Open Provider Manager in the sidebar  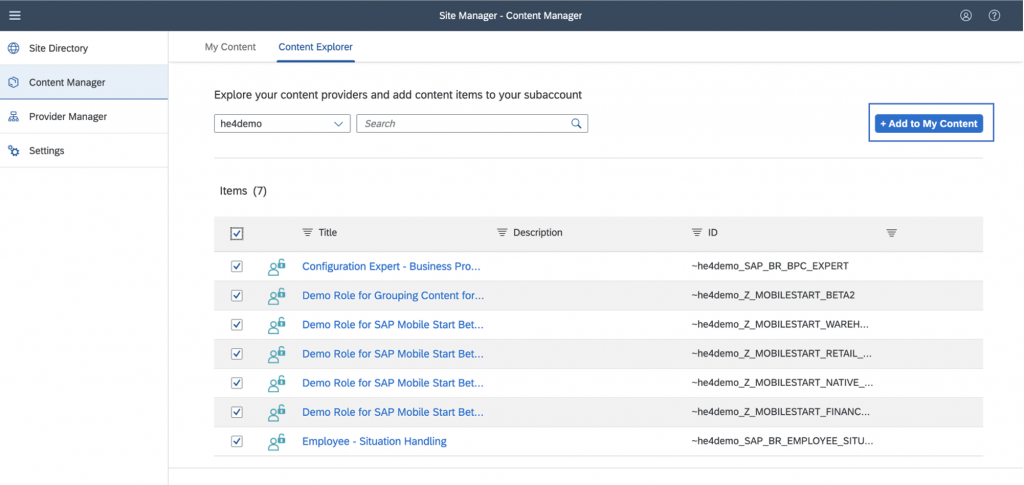[x=84, y=117]
